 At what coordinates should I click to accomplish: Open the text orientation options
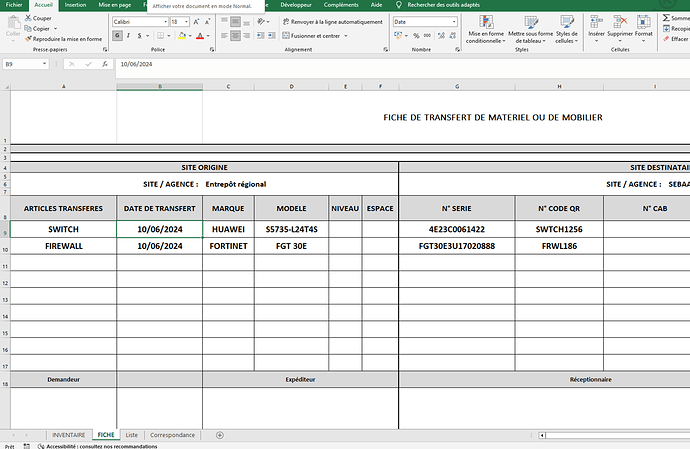pyautogui.click(x=263, y=22)
